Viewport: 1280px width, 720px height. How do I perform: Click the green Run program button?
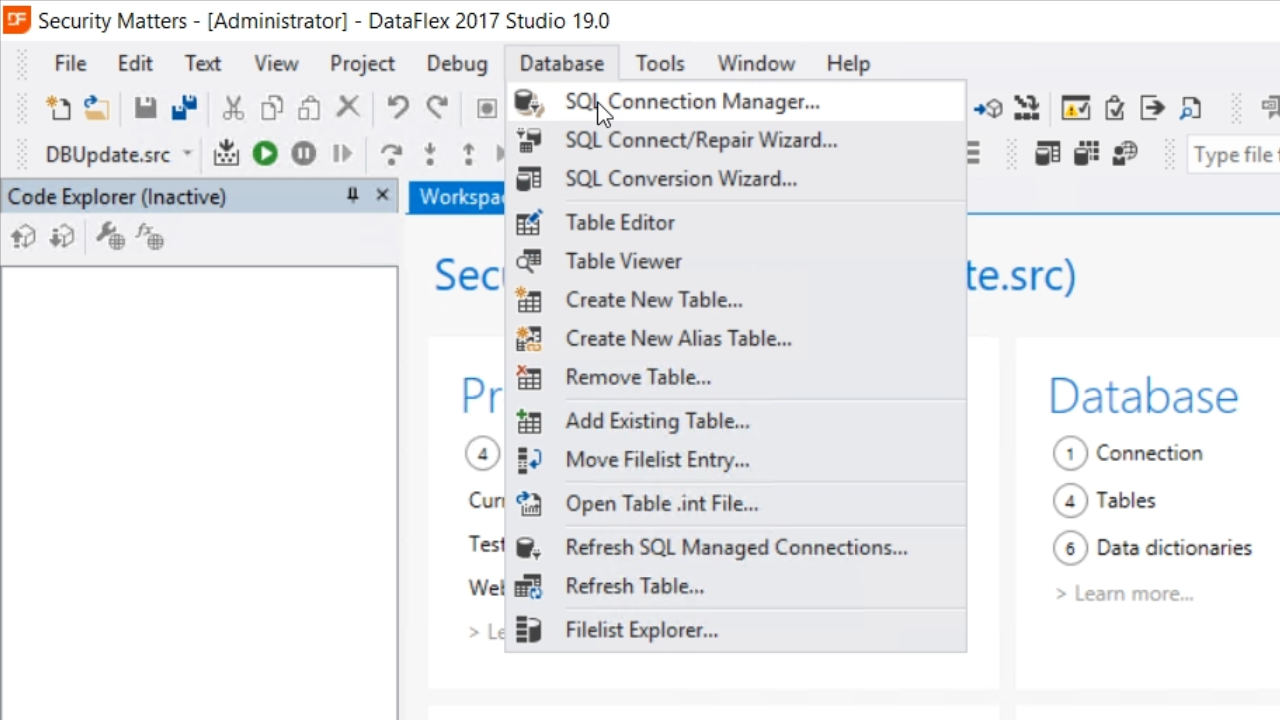click(265, 153)
